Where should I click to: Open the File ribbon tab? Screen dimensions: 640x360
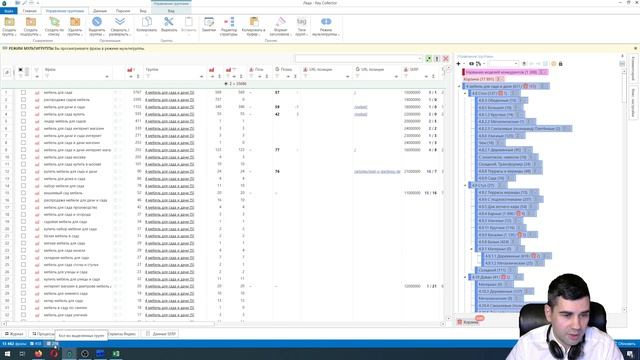coord(9,11)
